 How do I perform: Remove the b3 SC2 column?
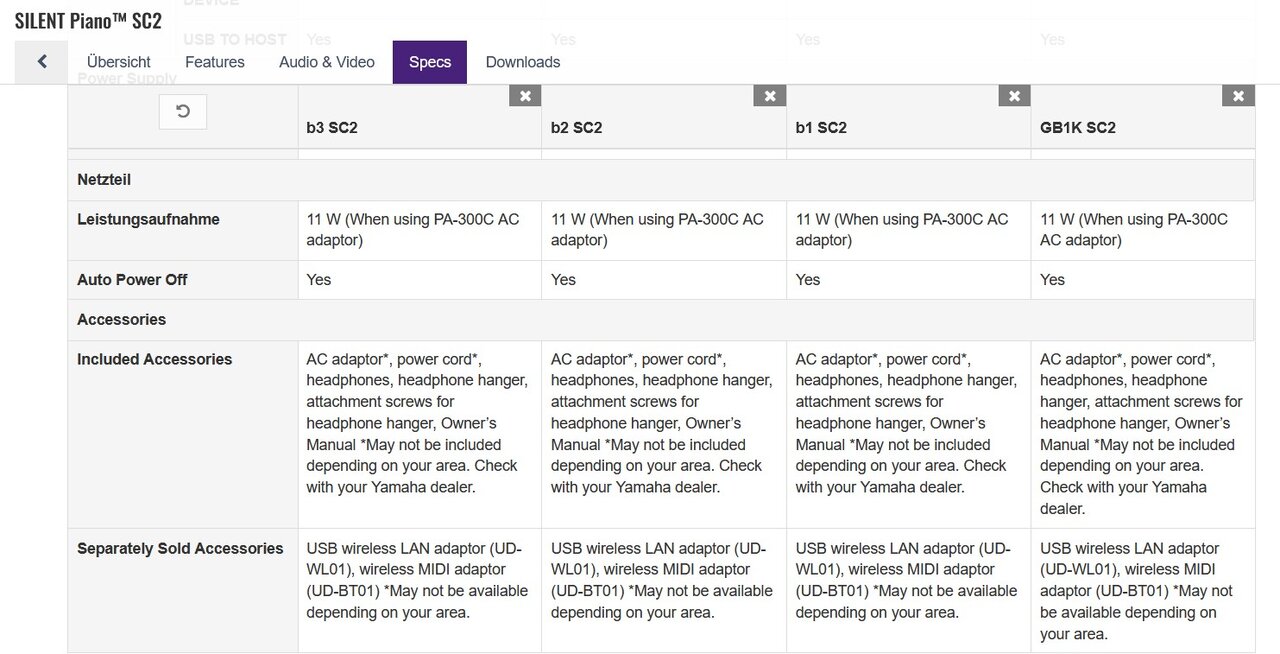point(525,96)
